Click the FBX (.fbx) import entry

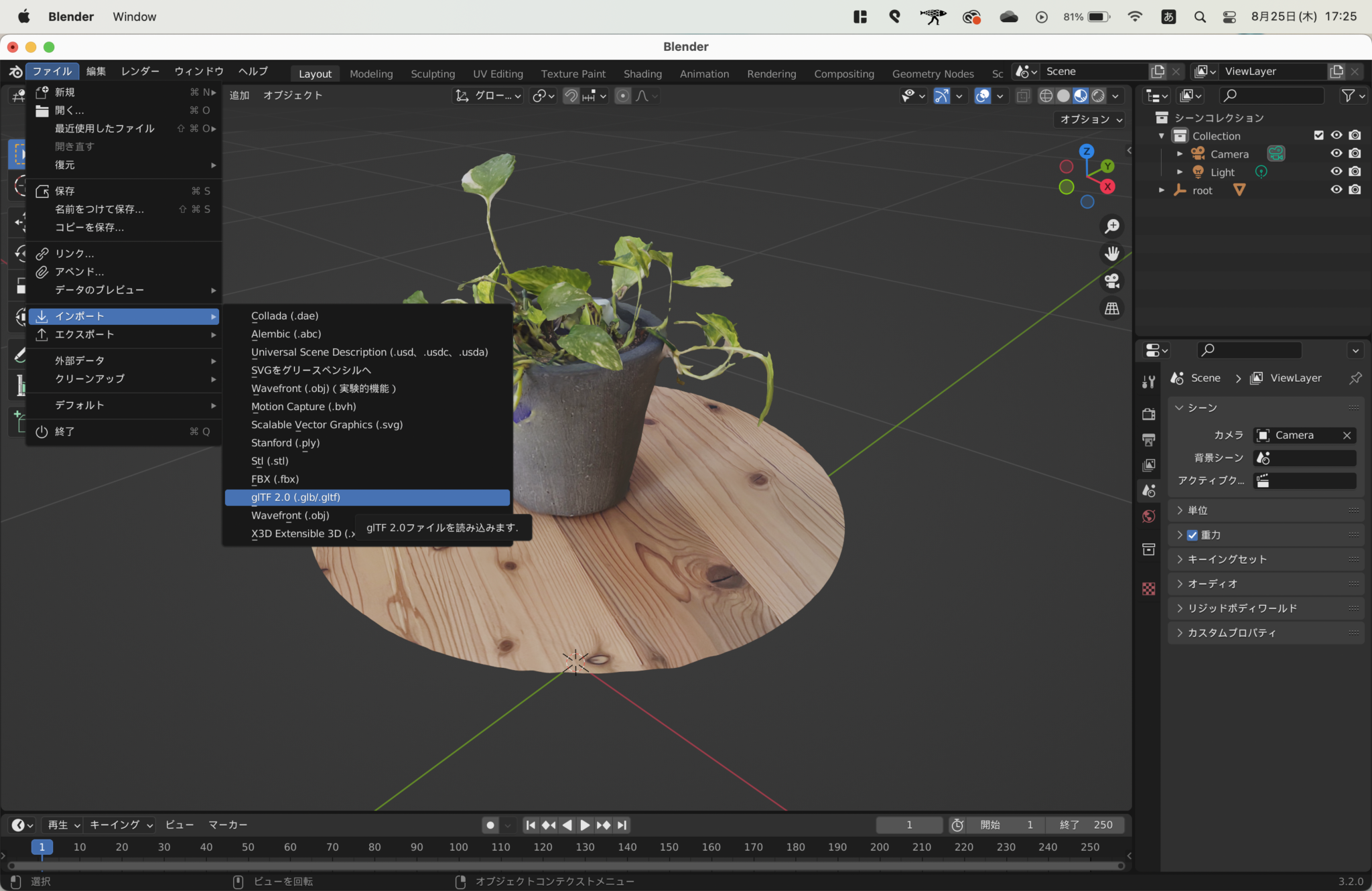click(275, 479)
